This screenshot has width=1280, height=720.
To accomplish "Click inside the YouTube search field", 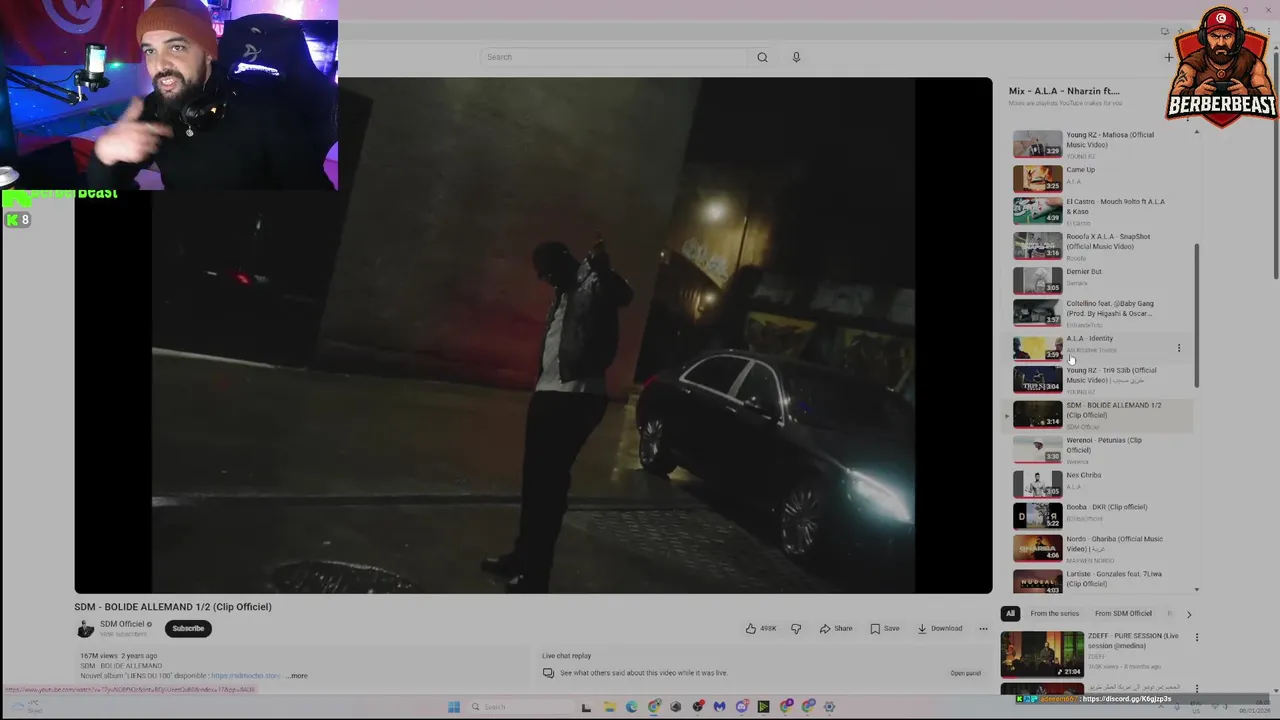I will click(613, 57).
